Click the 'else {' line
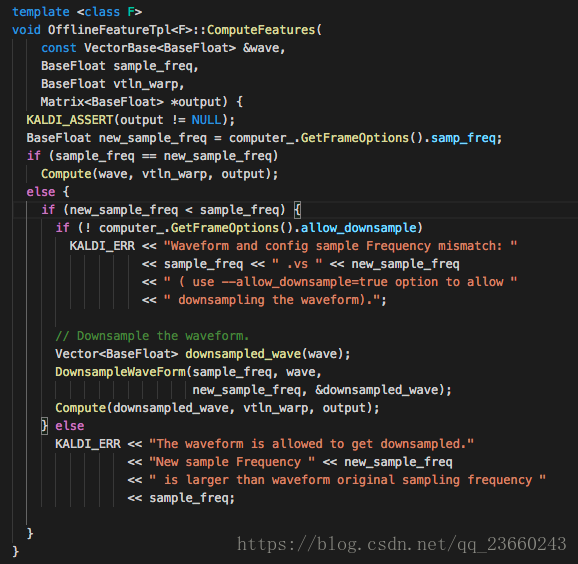 (x=48, y=192)
